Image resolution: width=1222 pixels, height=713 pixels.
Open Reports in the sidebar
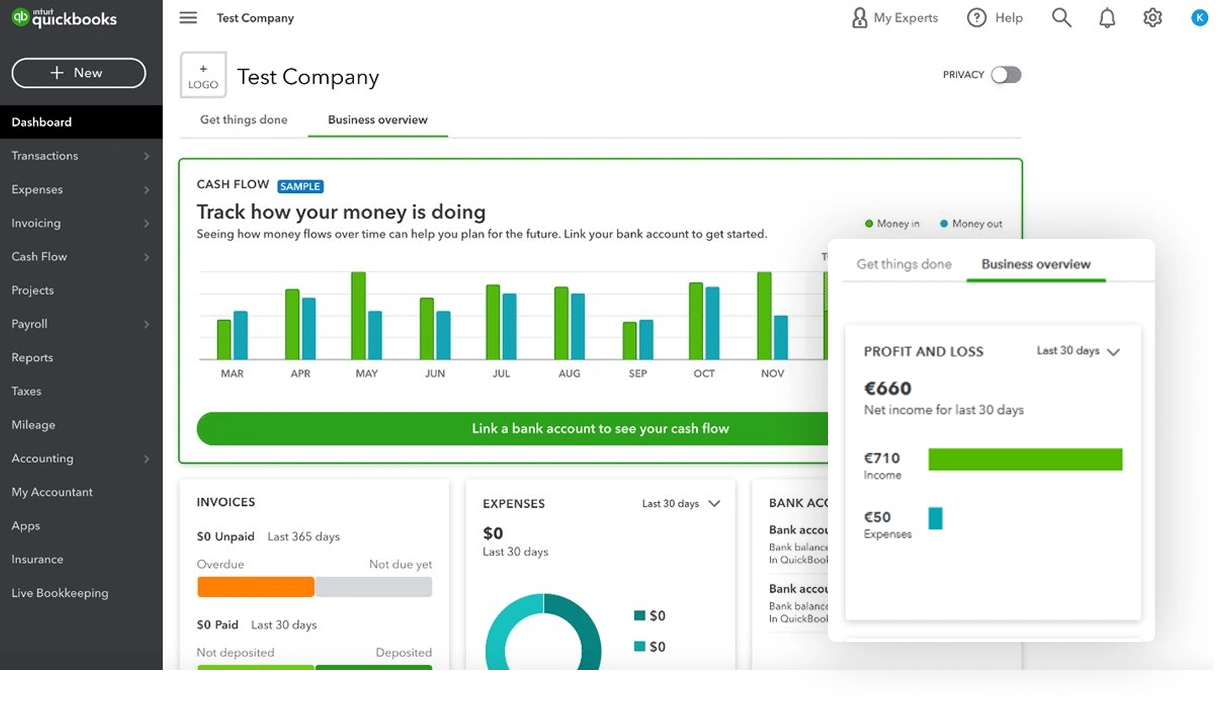tap(32, 358)
